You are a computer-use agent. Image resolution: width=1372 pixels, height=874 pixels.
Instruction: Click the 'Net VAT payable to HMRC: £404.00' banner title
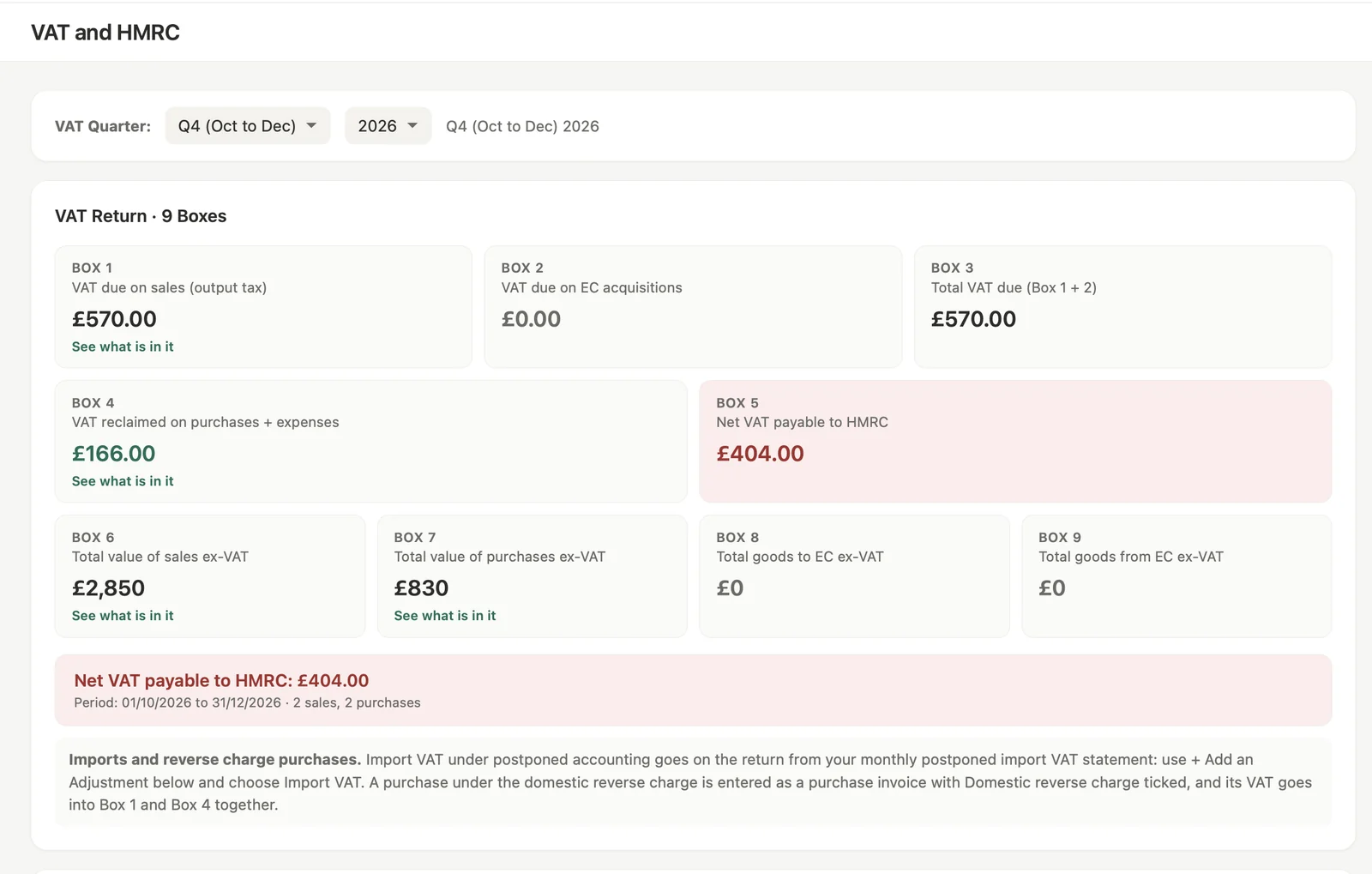tap(221, 680)
